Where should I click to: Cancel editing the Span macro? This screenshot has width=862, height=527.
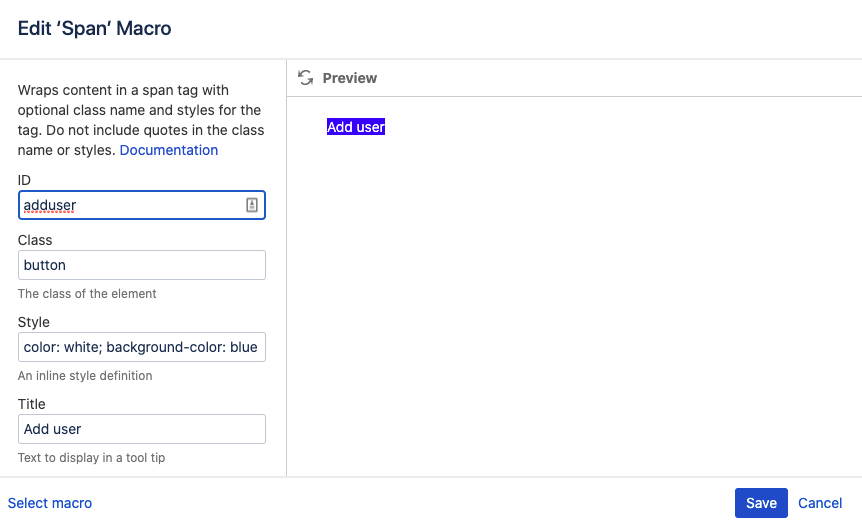pos(820,503)
